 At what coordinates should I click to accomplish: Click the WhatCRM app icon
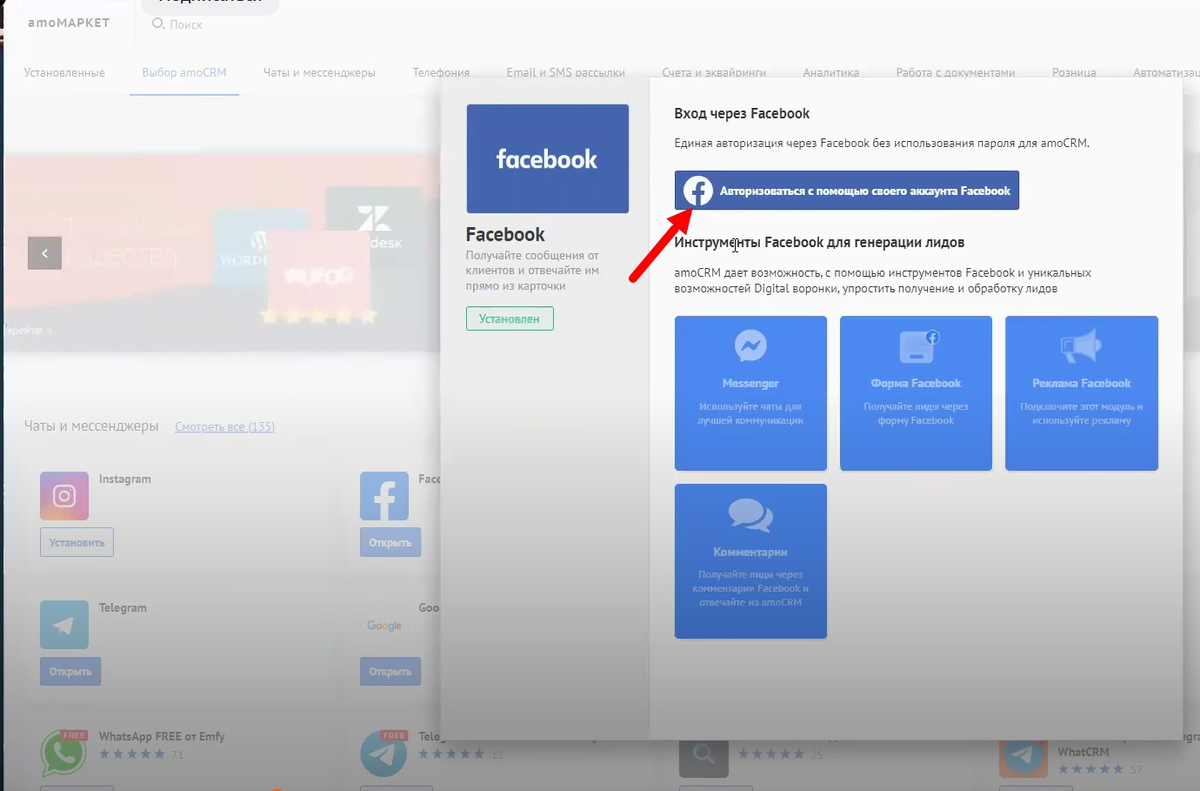[x=1023, y=756]
